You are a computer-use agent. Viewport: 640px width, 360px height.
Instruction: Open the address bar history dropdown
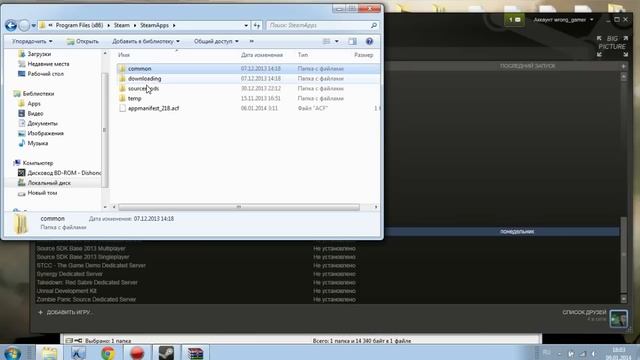(246, 25)
